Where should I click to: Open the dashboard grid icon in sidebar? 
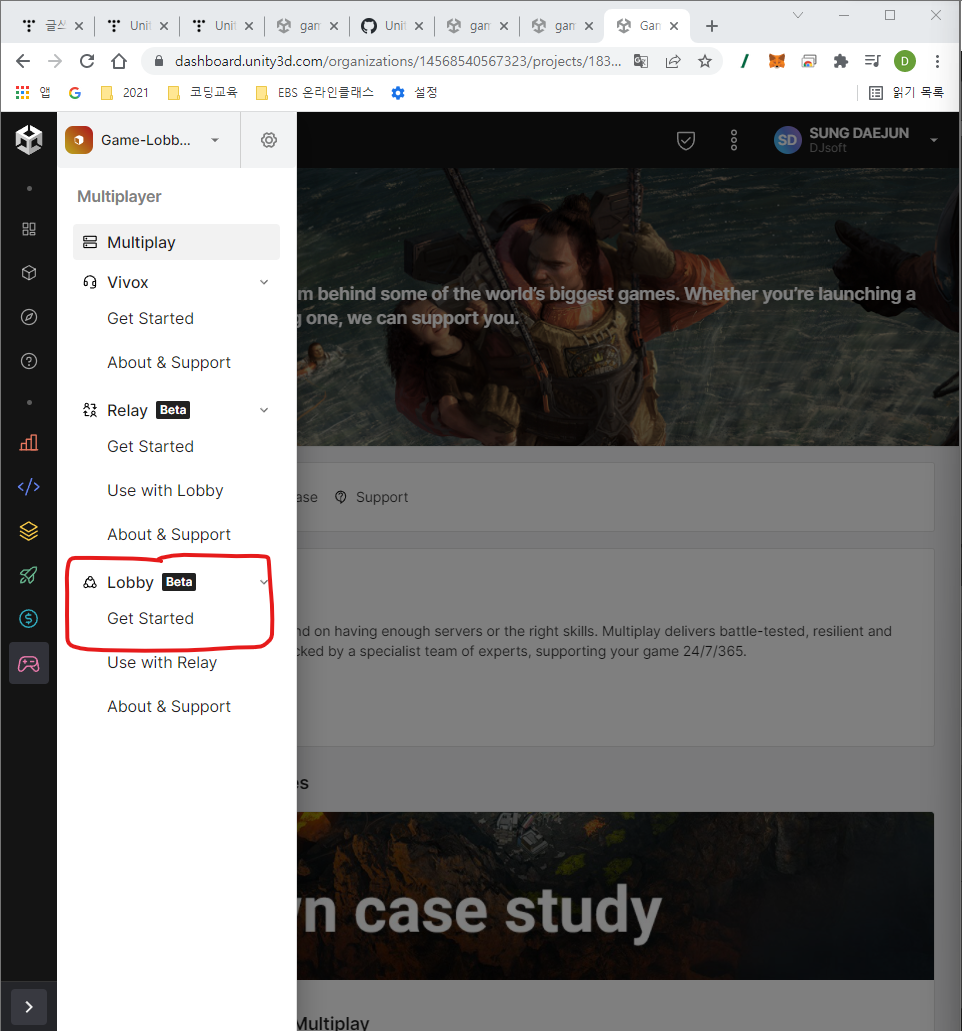tap(29, 229)
